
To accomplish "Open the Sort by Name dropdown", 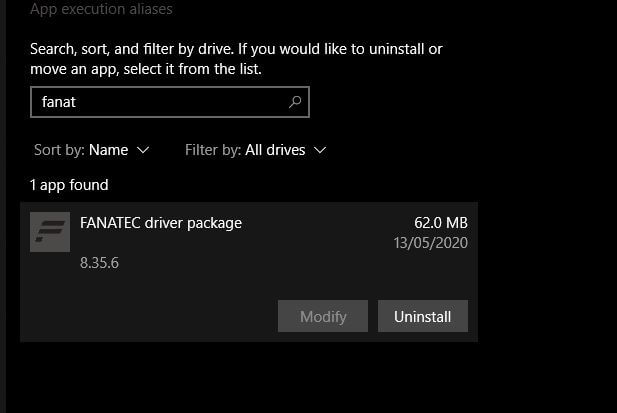I will pos(92,150).
